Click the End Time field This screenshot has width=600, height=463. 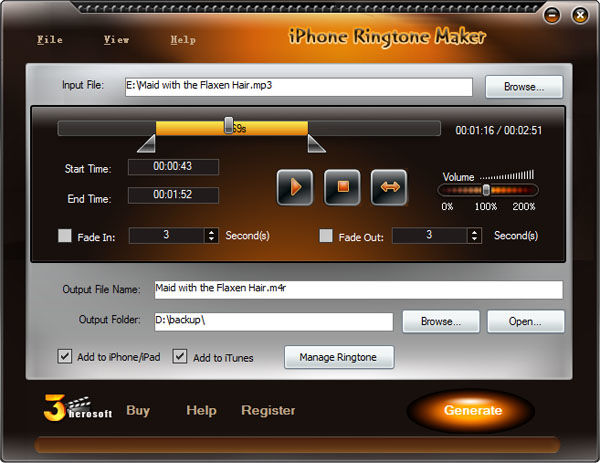coord(173,195)
